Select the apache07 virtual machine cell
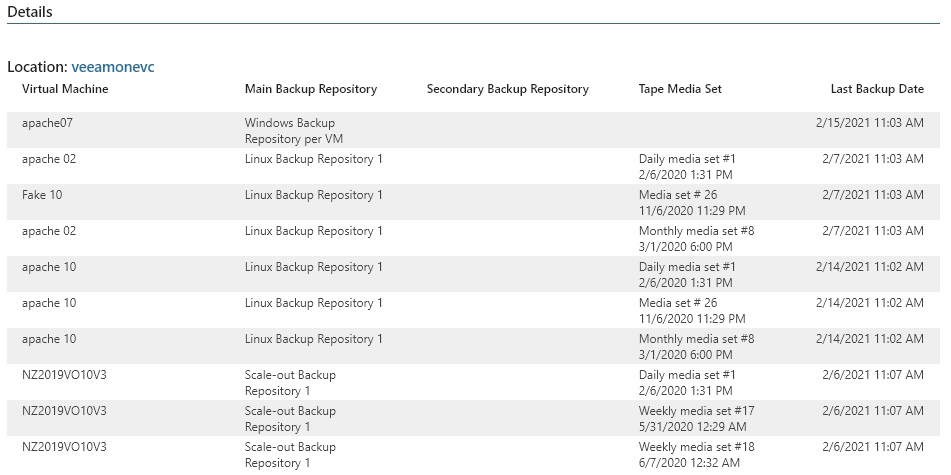The width and height of the screenshot is (951, 475). click(47, 123)
